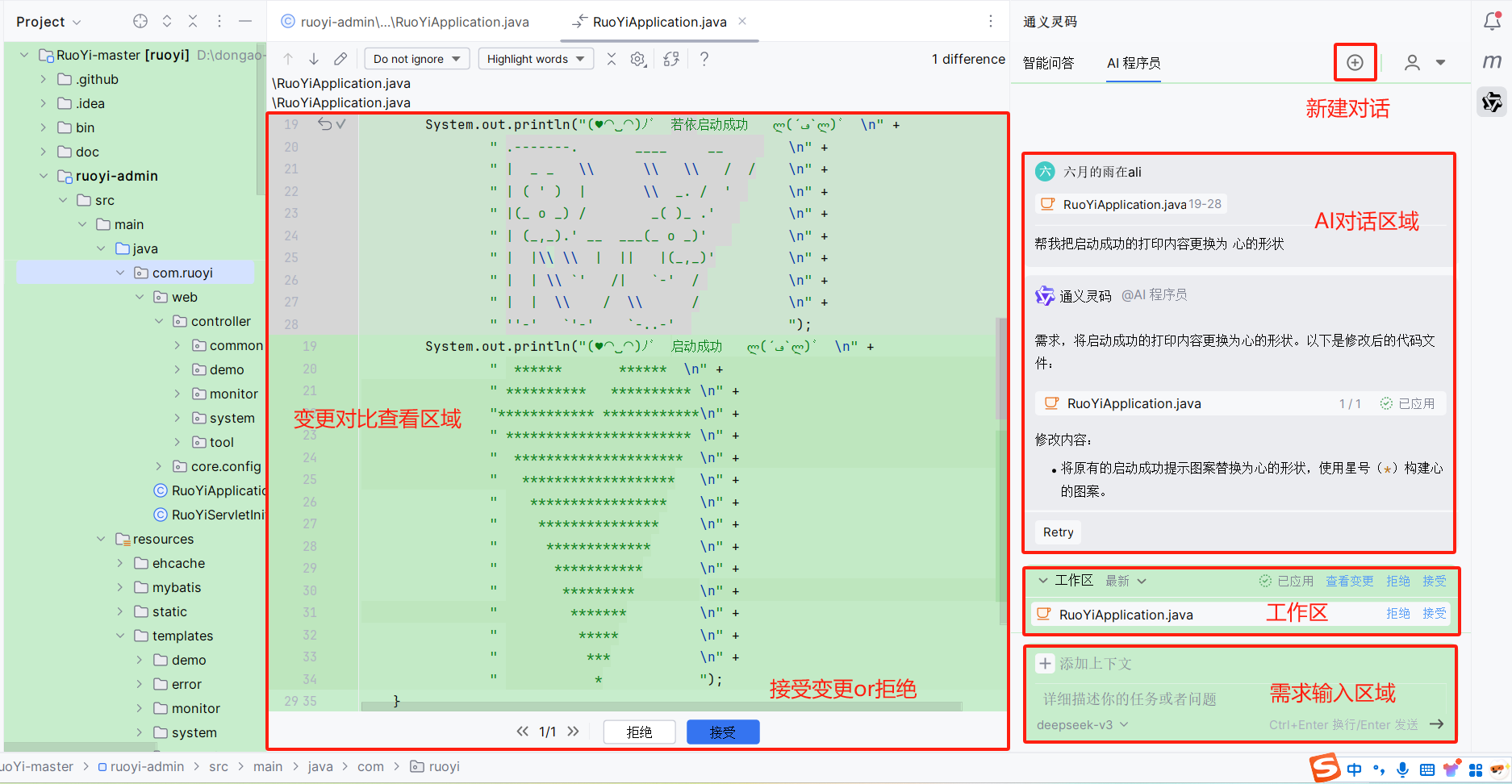Click the src breadcrumb item

click(x=219, y=766)
